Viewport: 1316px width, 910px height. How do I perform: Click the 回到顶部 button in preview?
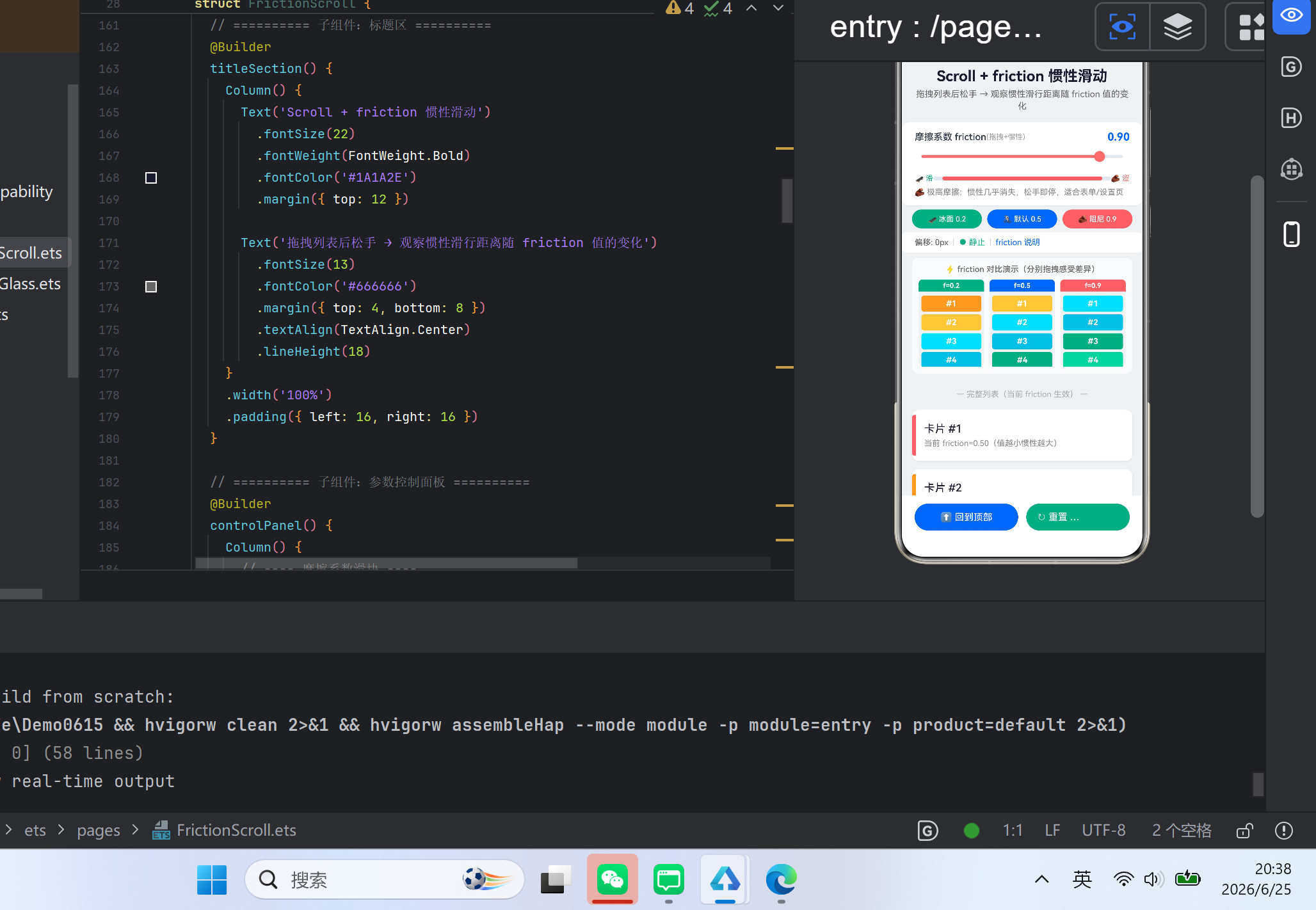(x=966, y=517)
